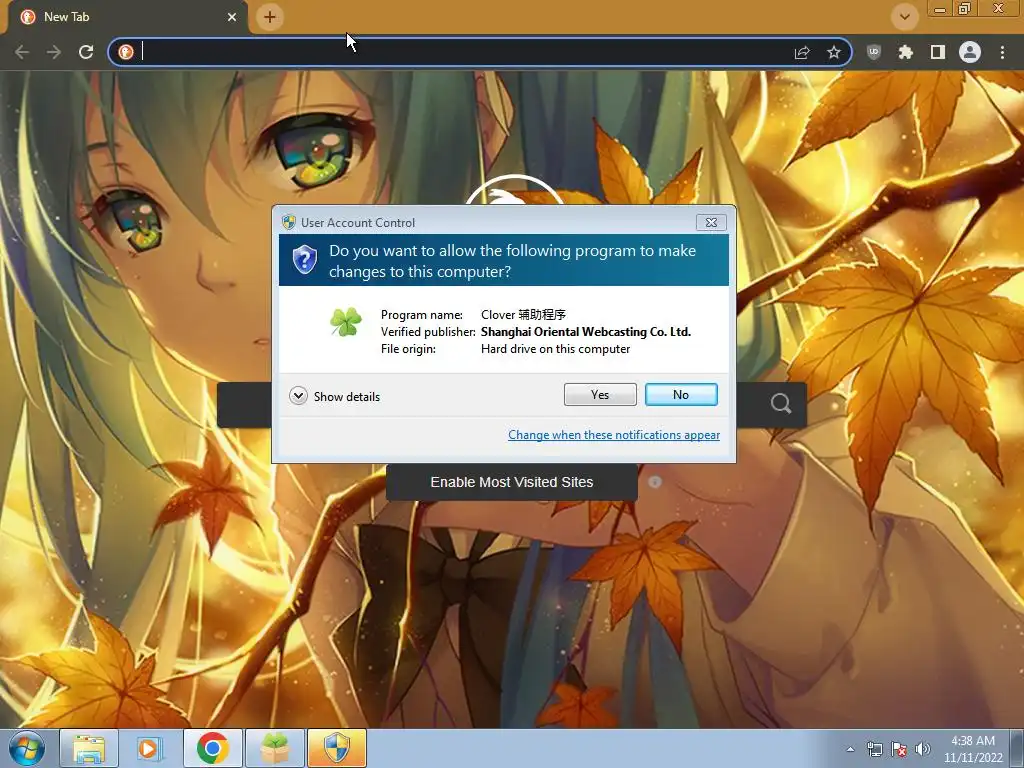Select the New Tab tab
This screenshot has width=1024, height=768.
click(x=127, y=17)
